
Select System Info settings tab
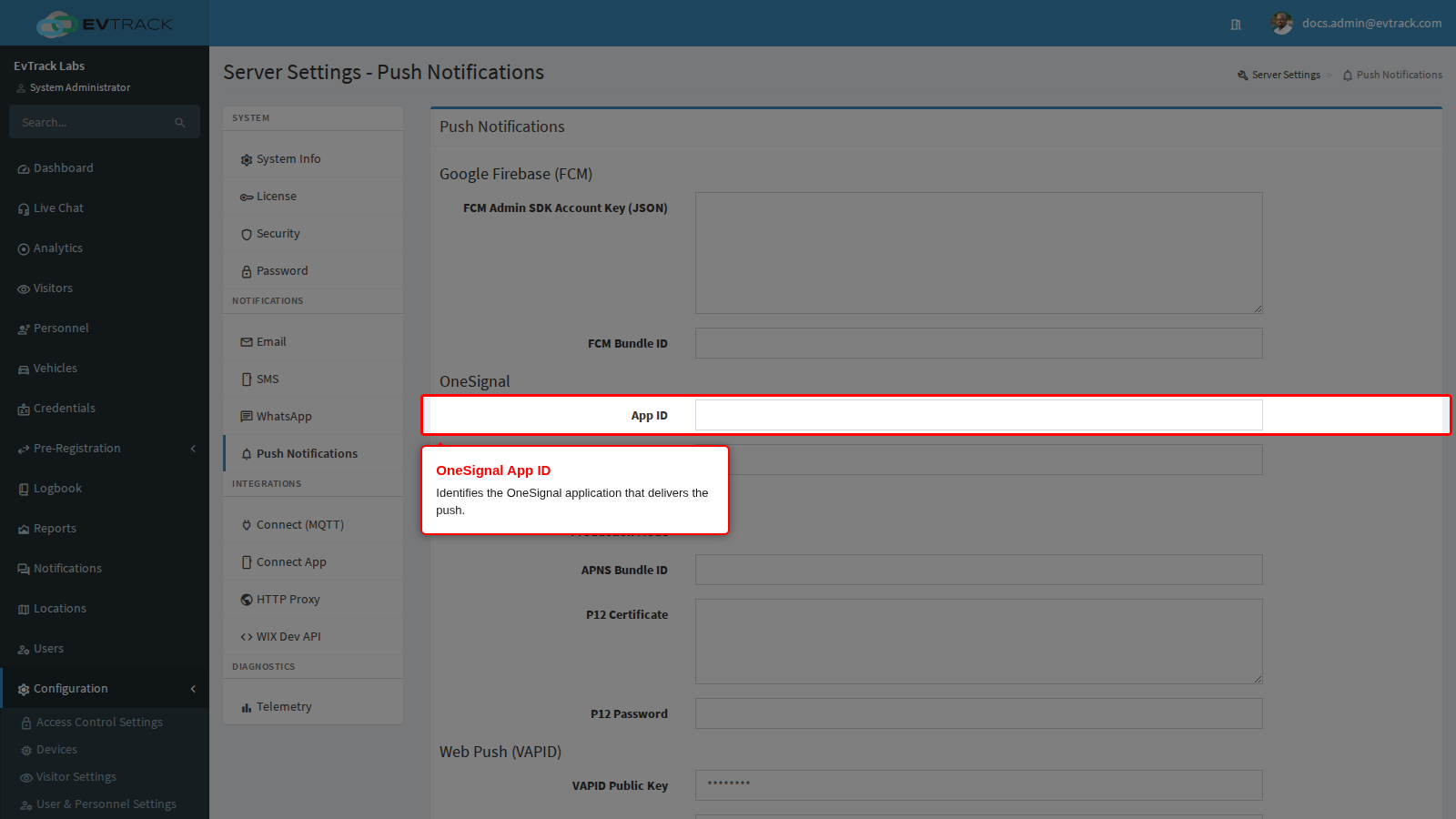[x=313, y=159]
